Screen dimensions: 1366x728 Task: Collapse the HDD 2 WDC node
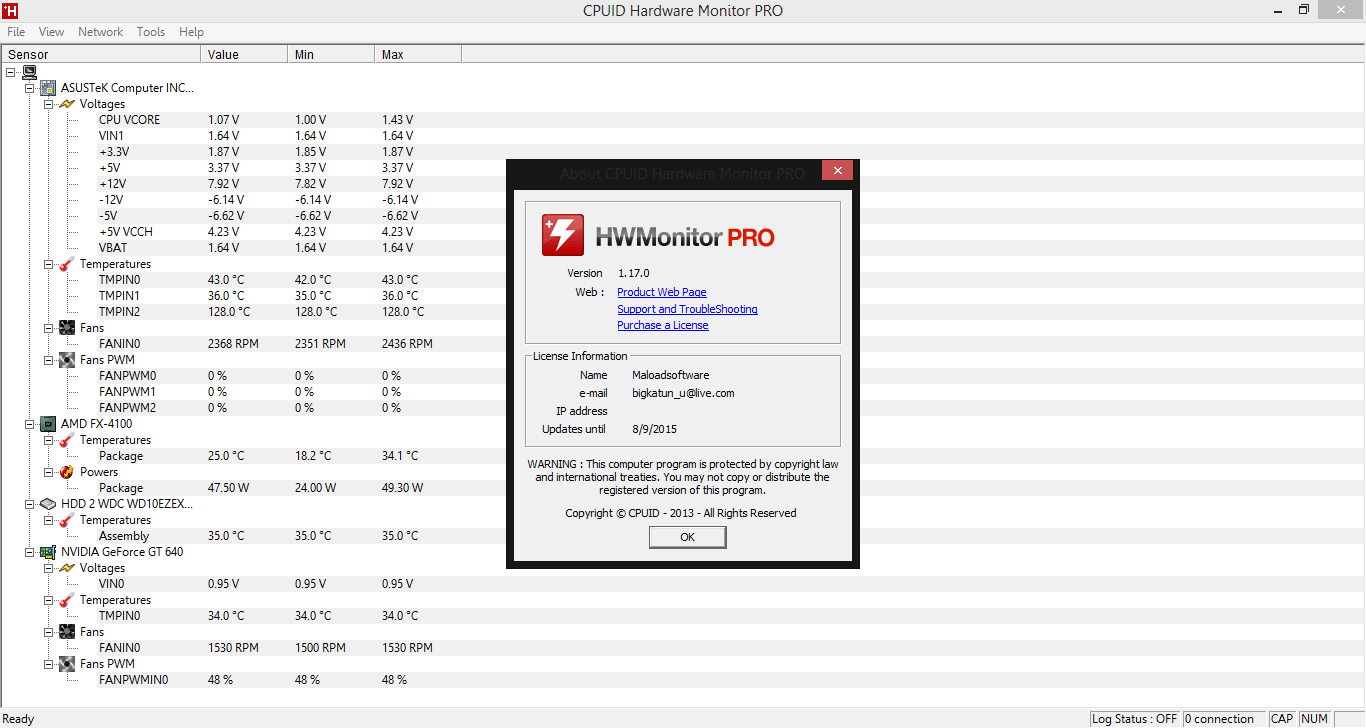[x=30, y=504]
